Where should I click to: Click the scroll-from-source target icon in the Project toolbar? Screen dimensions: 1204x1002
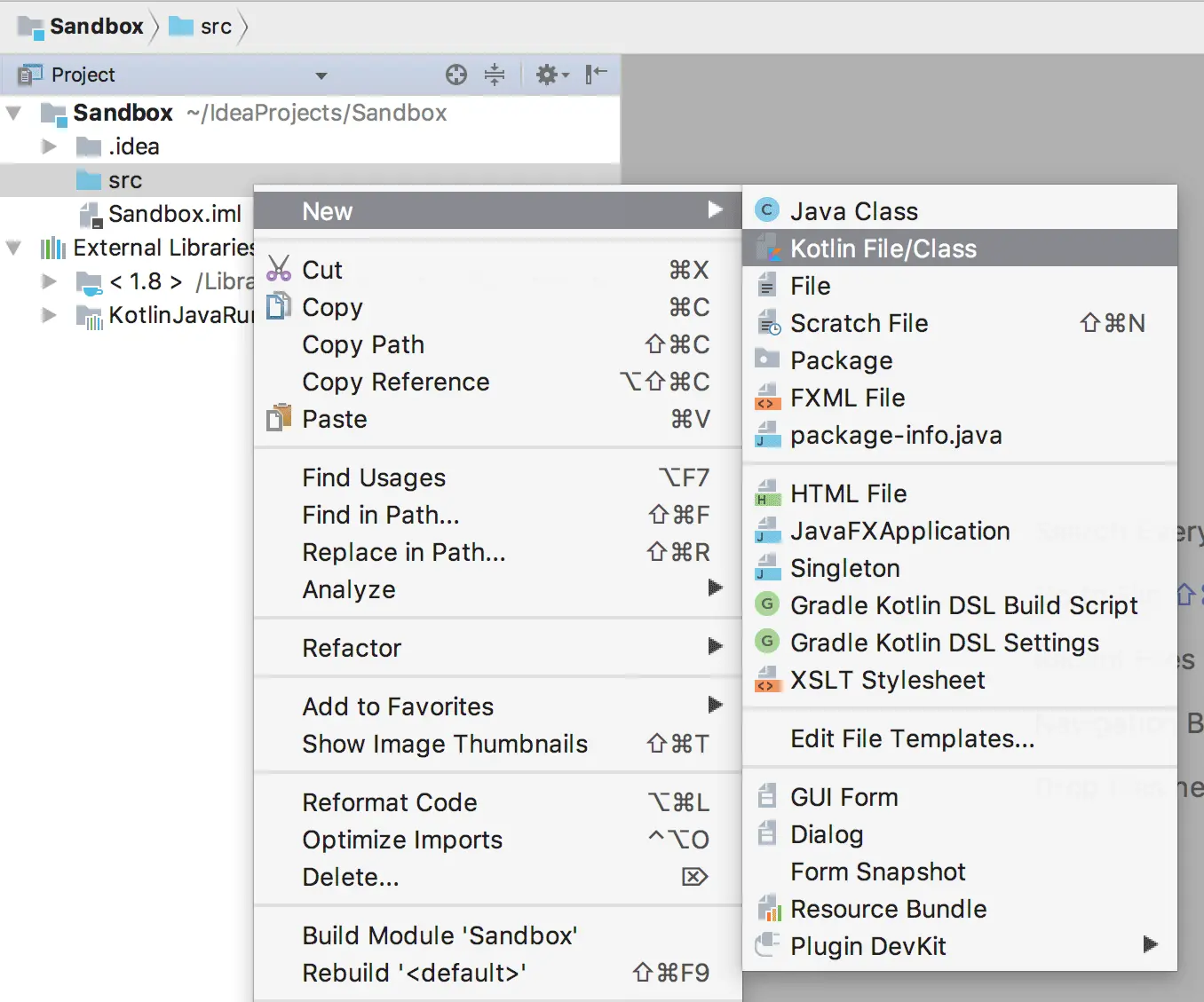[x=456, y=75]
